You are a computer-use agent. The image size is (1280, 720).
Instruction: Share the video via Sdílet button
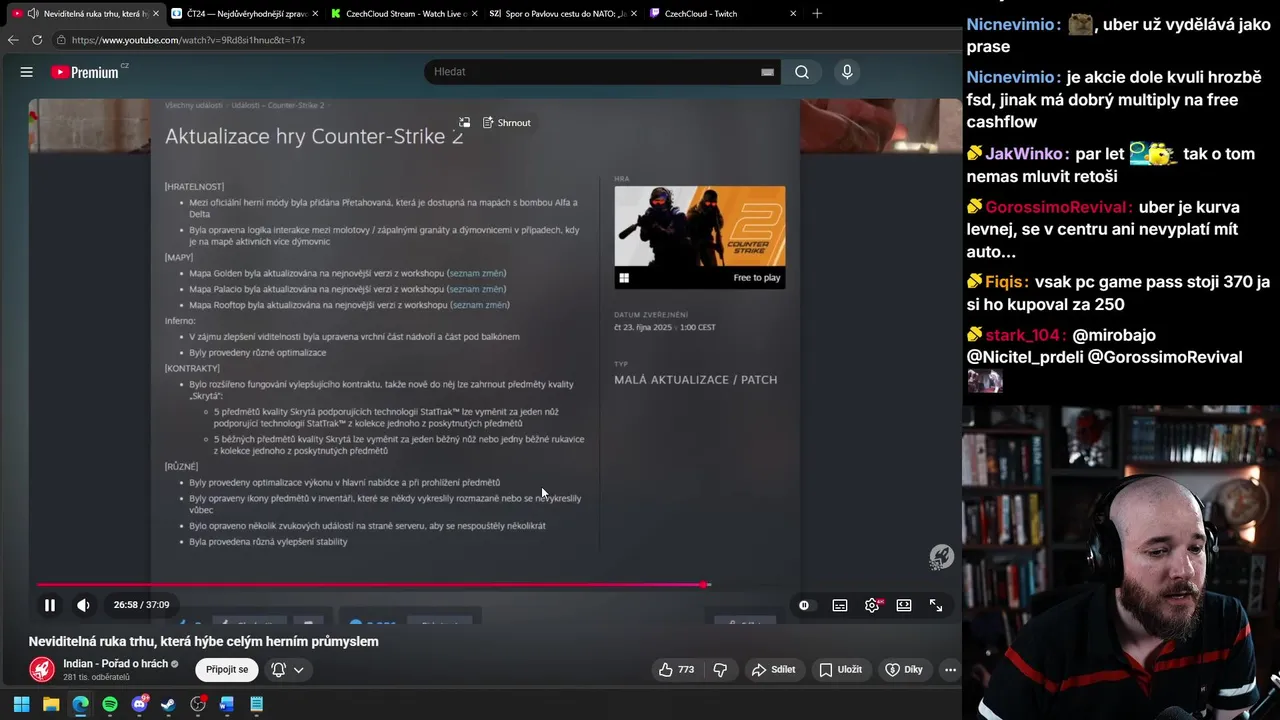coord(774,670)
